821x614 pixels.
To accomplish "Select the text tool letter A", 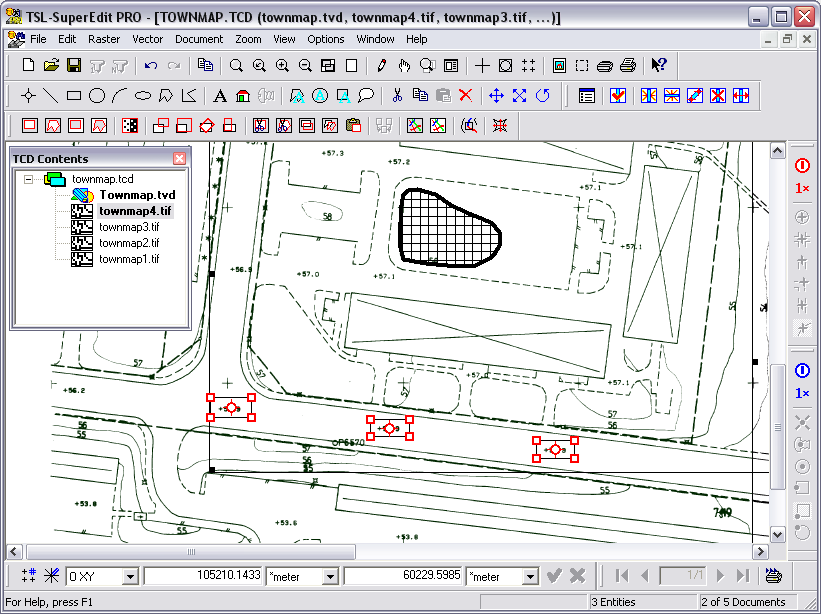I will coord(220,96).
